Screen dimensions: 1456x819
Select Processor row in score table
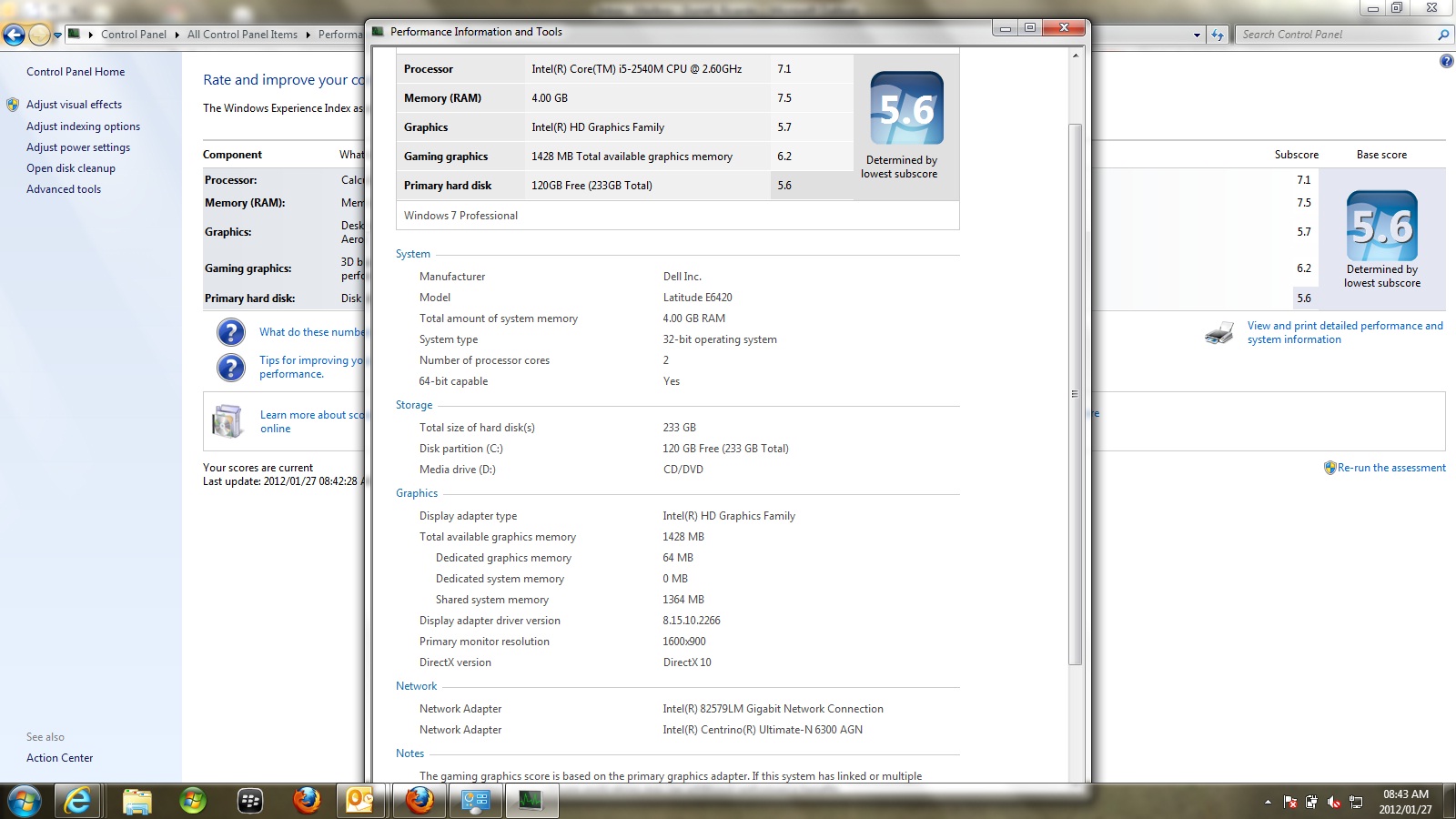coord(625,69)
